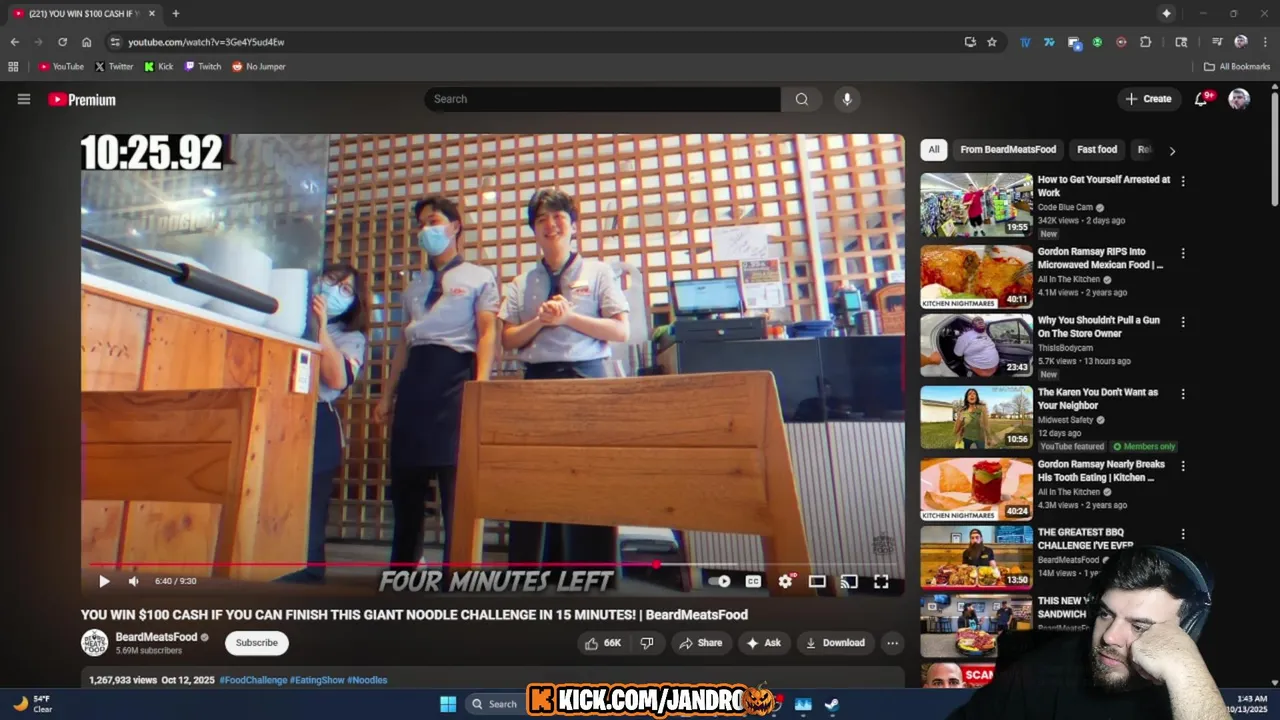
Task: Cast video to TV
Action: pos(849,581)
